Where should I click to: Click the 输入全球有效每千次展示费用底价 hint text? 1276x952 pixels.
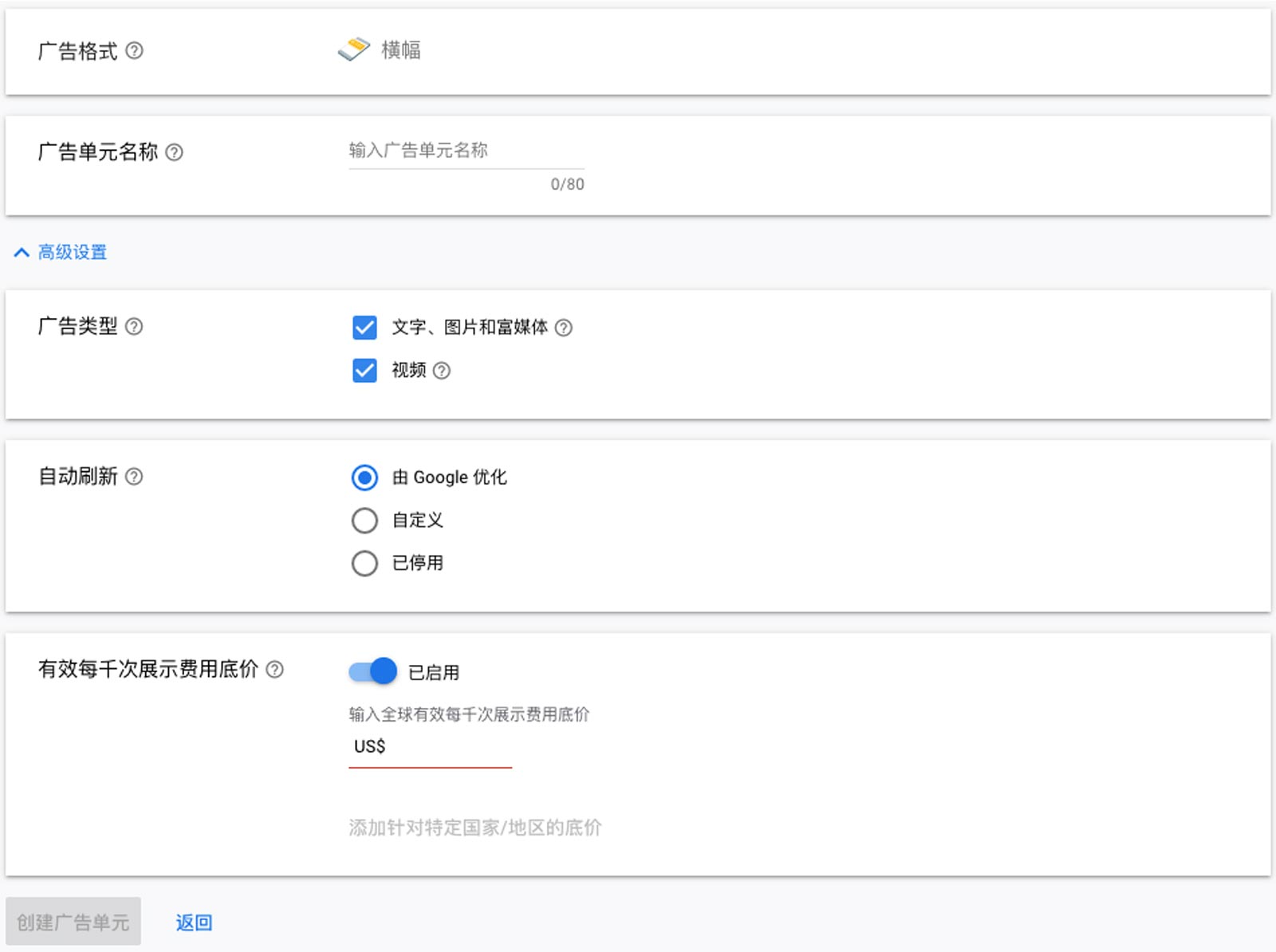coord(469,714)
